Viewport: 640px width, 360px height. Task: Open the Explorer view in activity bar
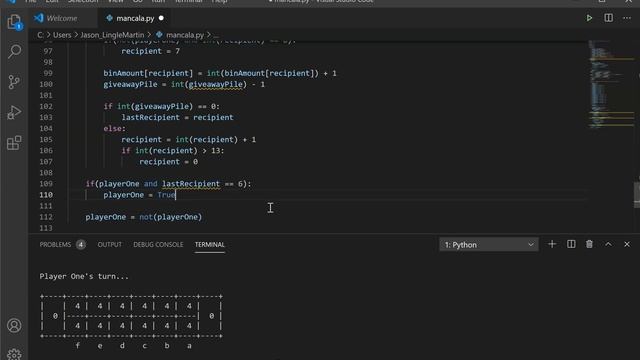pyautogui.click(x=14, y=22)
